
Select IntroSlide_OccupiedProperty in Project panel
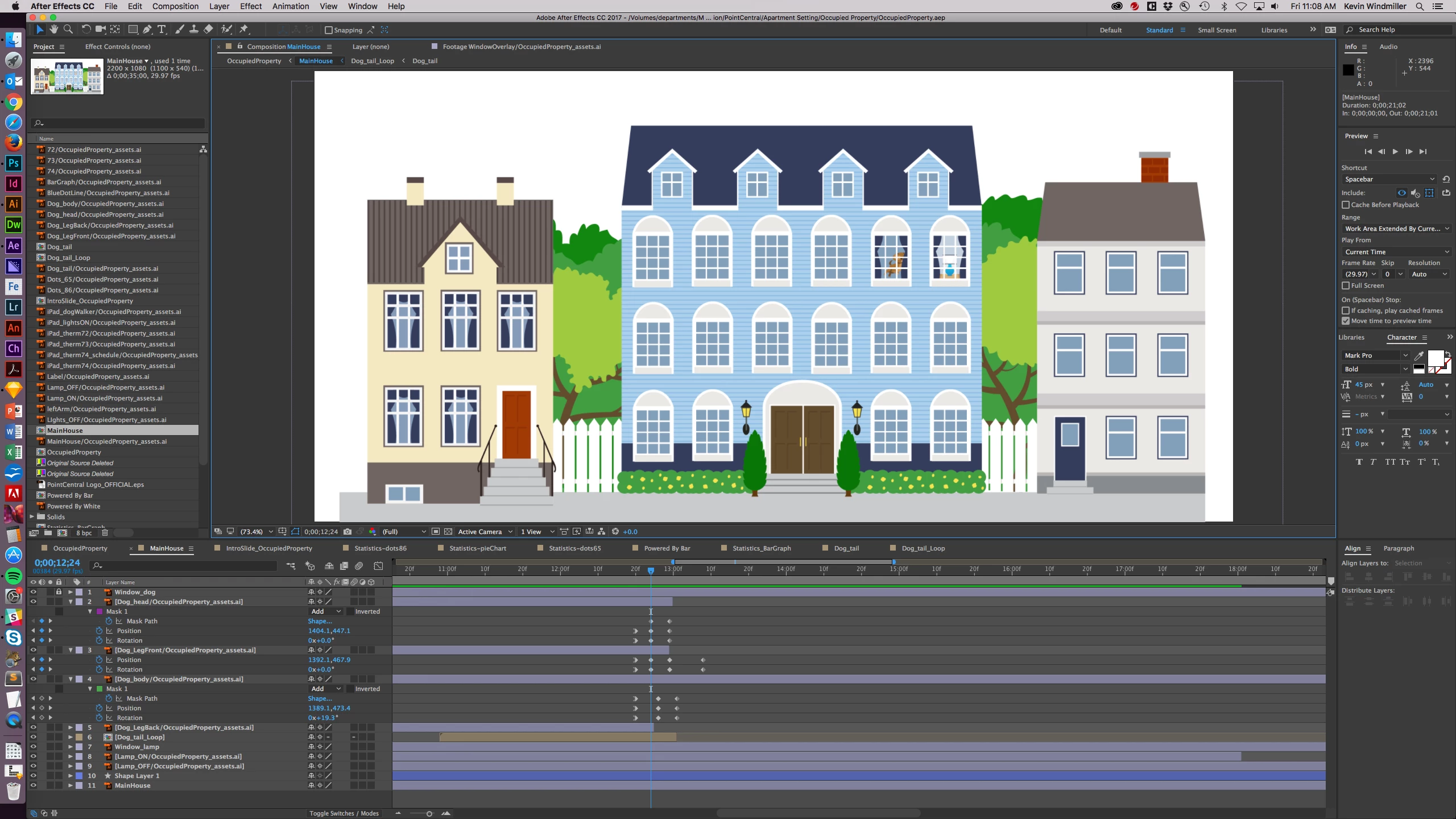pyautogui.click(x=90, y=301)
